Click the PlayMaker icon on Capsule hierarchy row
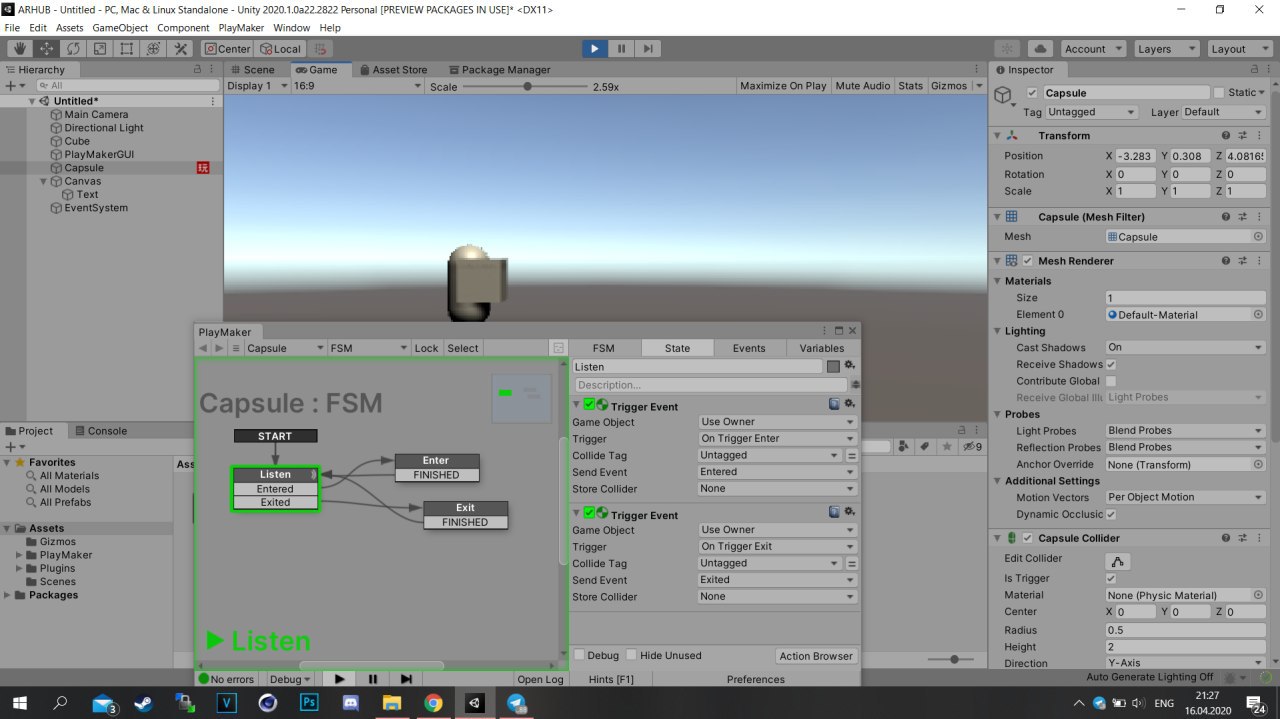This screenshot has height=719, width=1280. [x=203, y=168]
